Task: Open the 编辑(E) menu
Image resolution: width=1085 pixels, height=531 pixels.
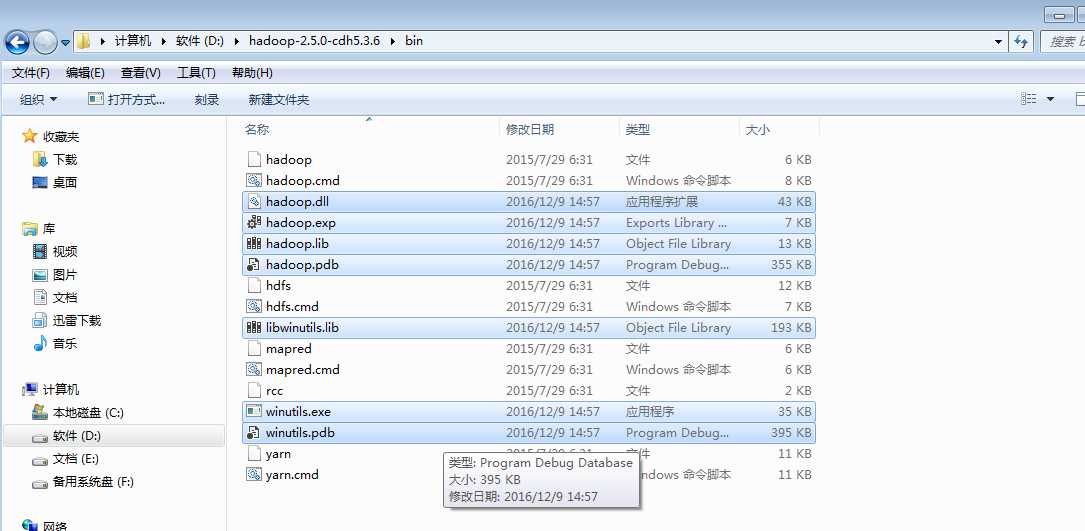Action: point(85,73)
